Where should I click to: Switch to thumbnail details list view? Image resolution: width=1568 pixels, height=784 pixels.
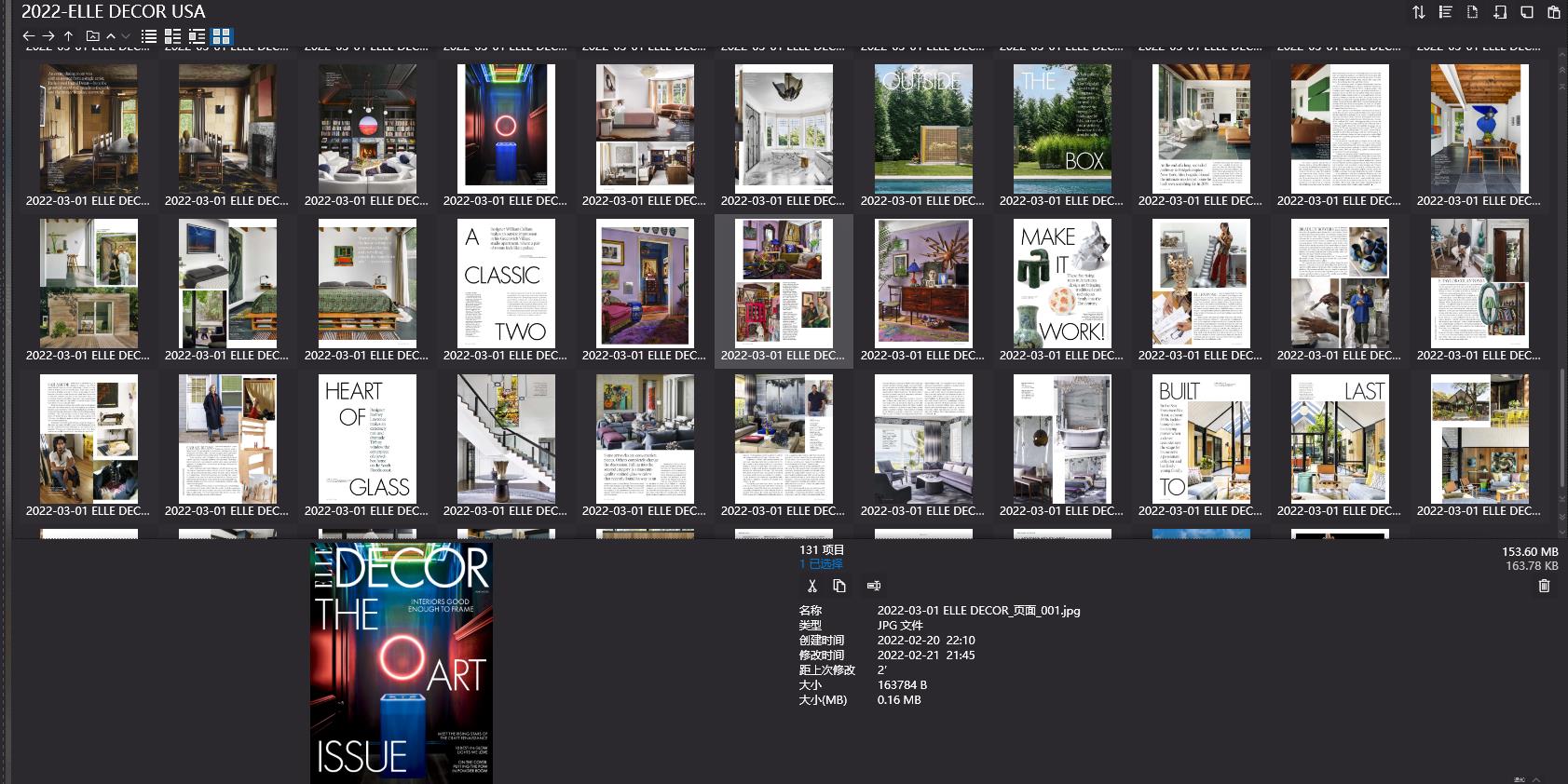tap(197, 36)
